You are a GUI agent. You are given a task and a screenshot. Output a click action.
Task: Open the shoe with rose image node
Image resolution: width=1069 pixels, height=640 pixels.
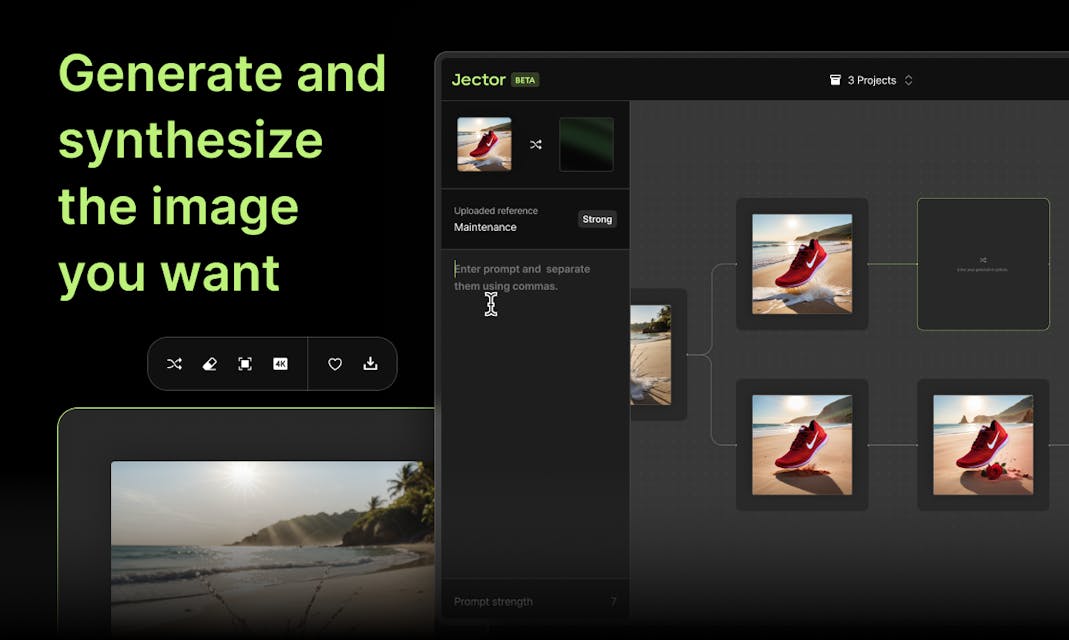[983, 444]
